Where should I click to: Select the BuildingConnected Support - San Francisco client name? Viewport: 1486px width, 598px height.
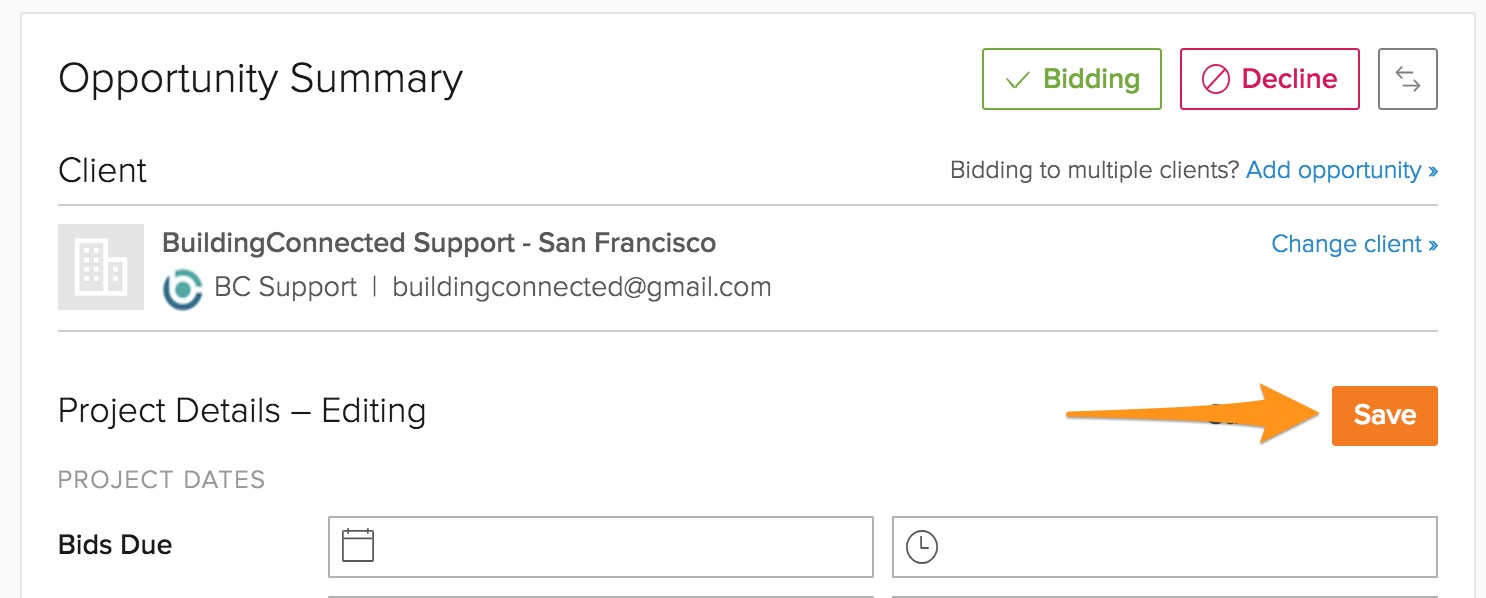pyautogui.click(x=438, y=243)
